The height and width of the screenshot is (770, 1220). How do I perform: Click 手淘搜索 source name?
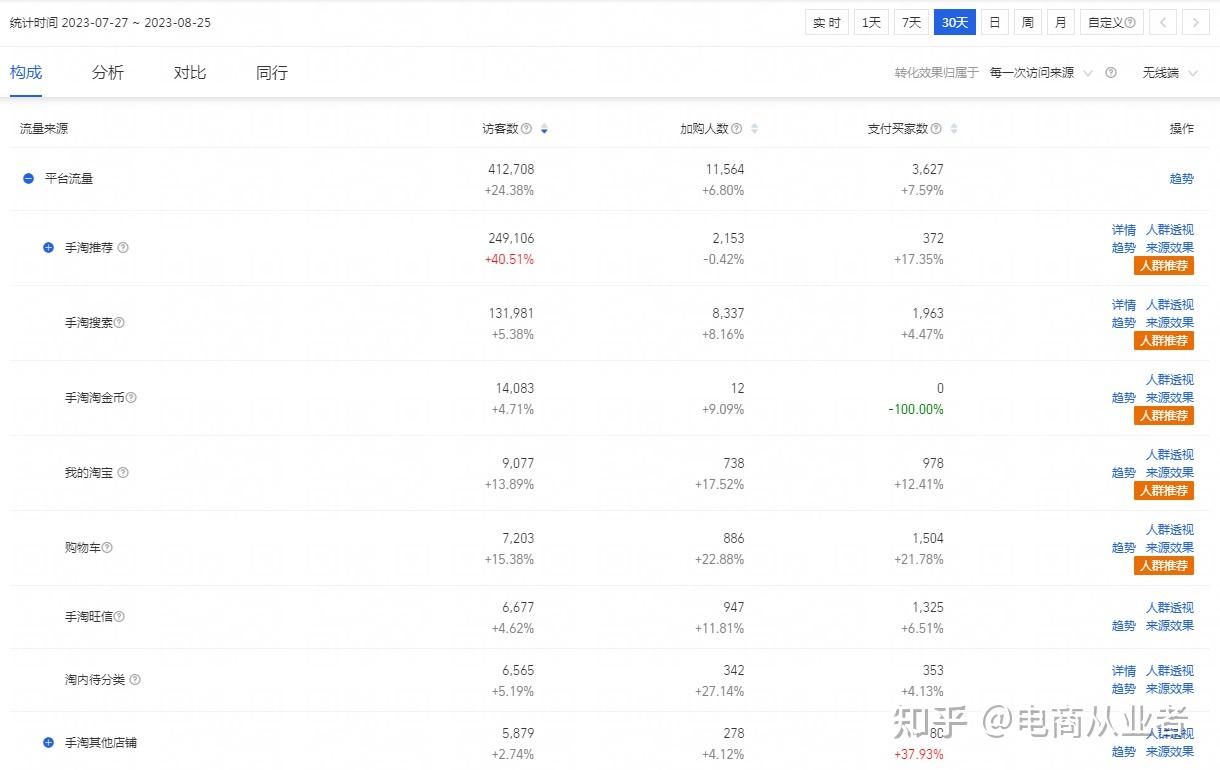click(x=89, y=322)
